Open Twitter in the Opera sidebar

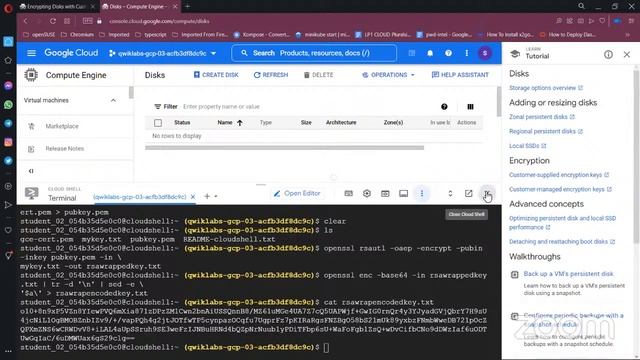tap(8, 161)
